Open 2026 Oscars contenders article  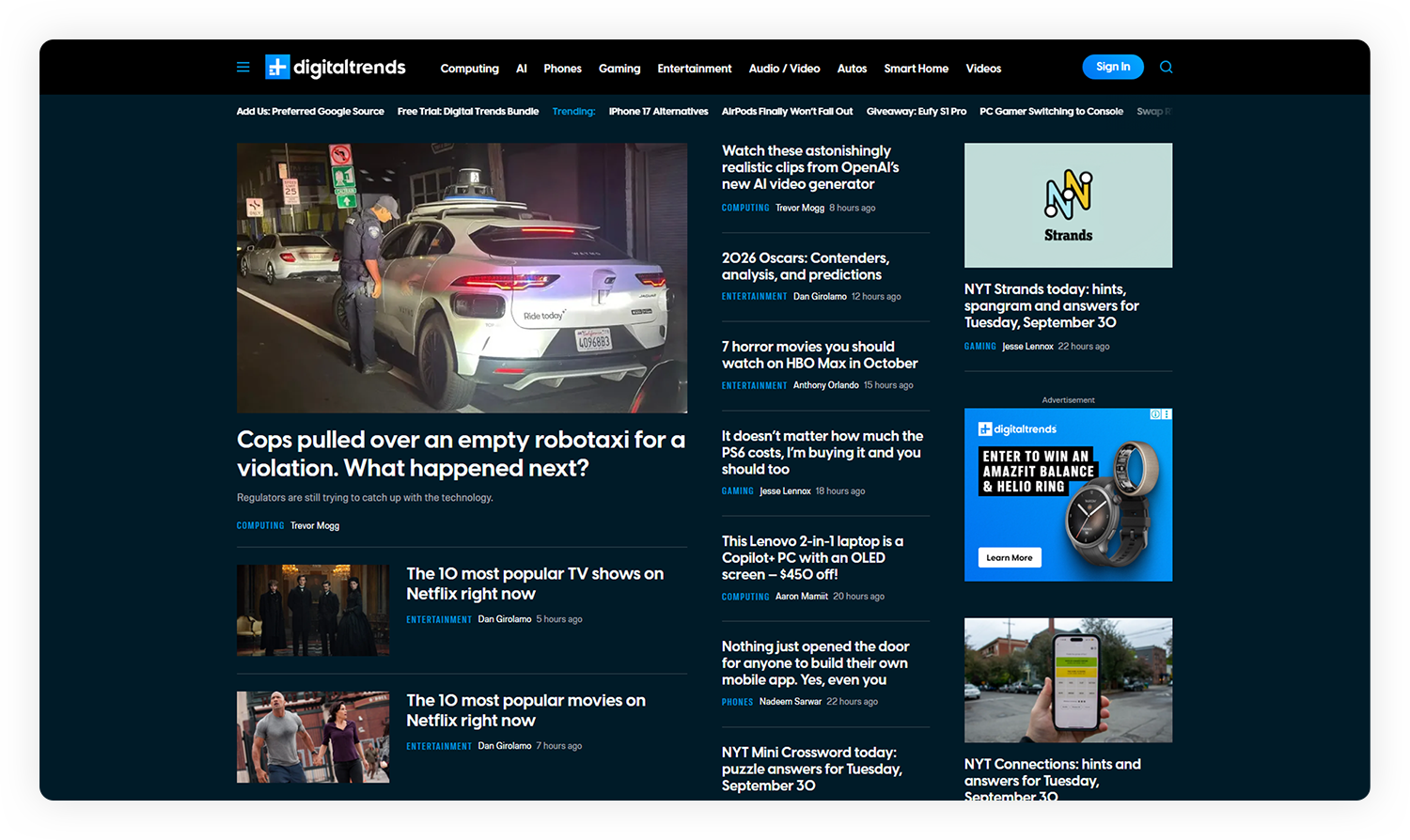click(805, 266)
